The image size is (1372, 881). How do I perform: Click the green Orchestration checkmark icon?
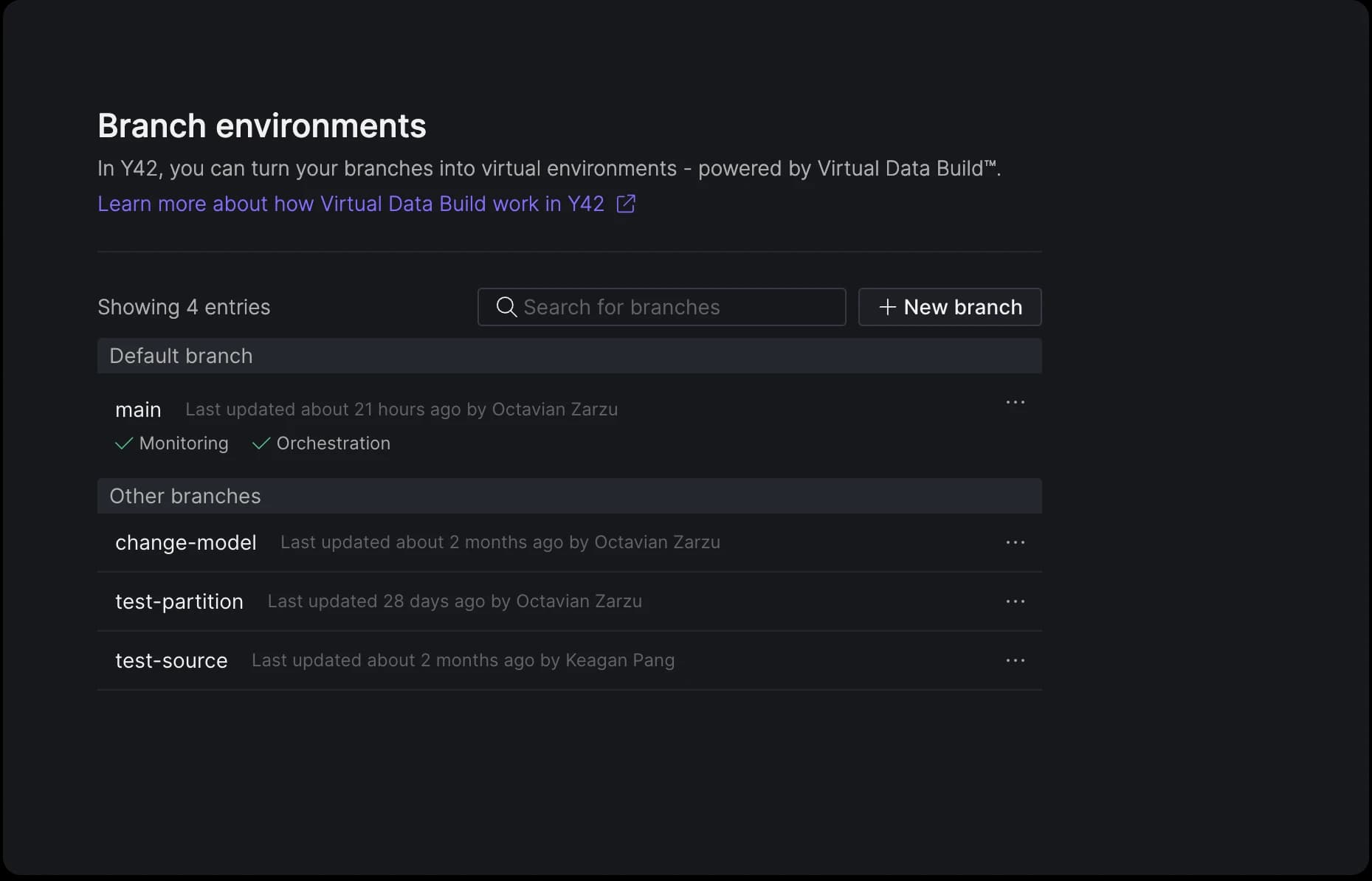[261, 443]
